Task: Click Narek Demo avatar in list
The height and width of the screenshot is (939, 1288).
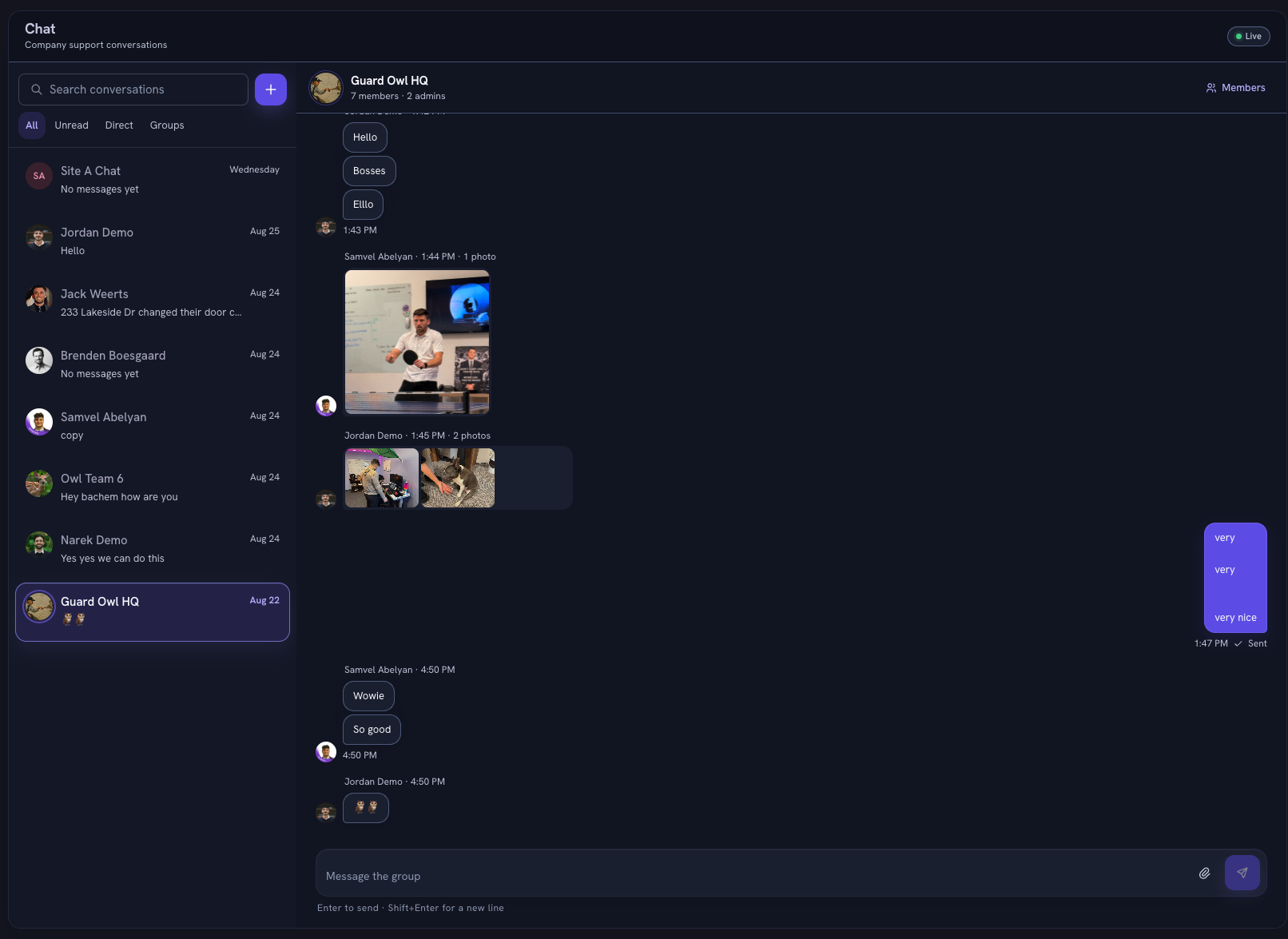Action: click(x=39, y=545)
